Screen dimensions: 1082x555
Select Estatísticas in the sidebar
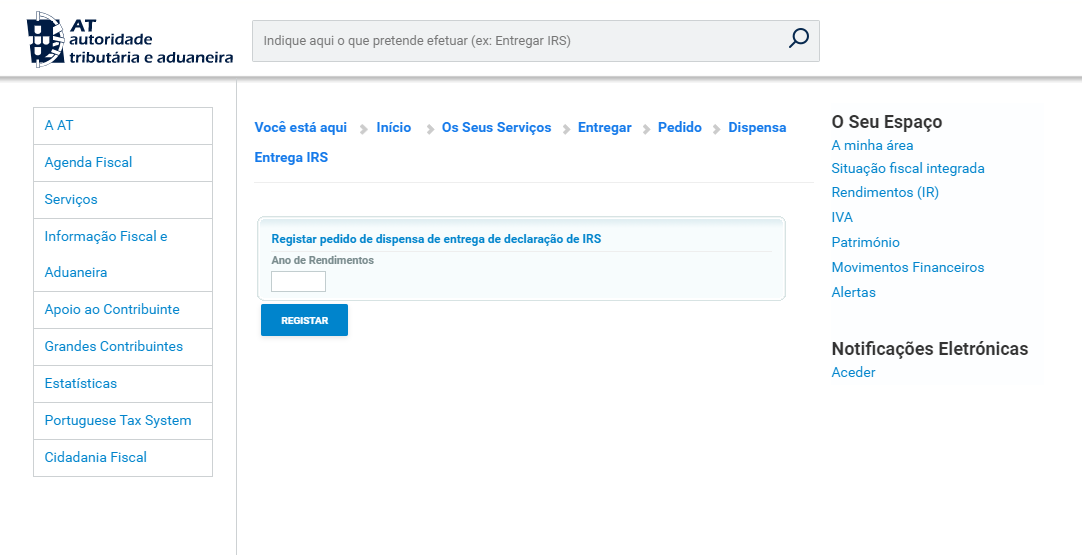123,384
